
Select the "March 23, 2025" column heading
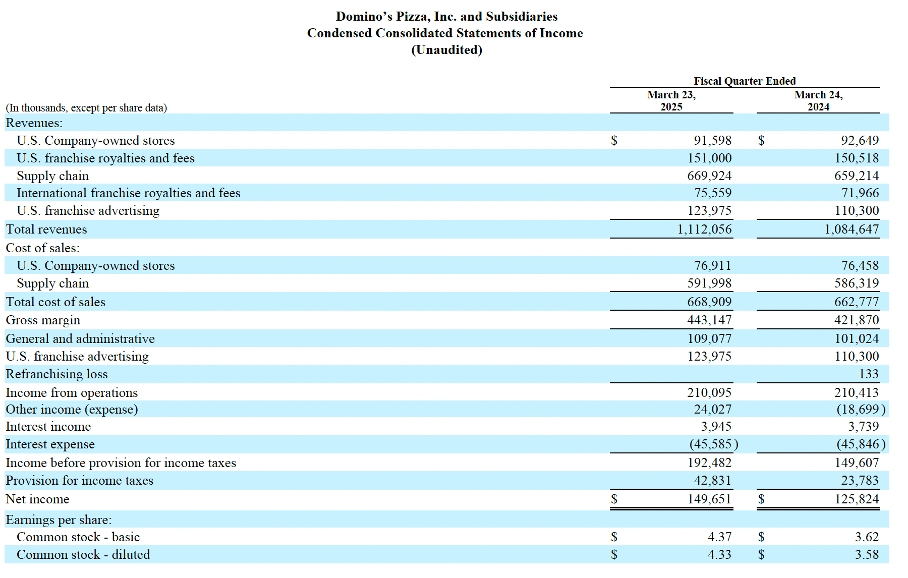click(x=671, y=101)
